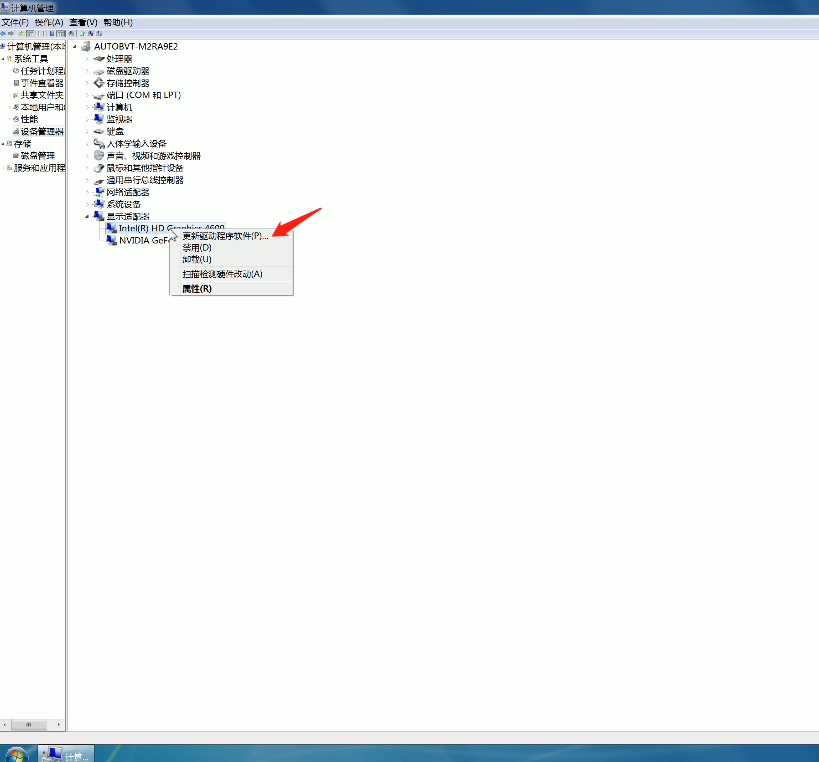Click the 存储控制器 storage controller icon

[x=99, y=83]
